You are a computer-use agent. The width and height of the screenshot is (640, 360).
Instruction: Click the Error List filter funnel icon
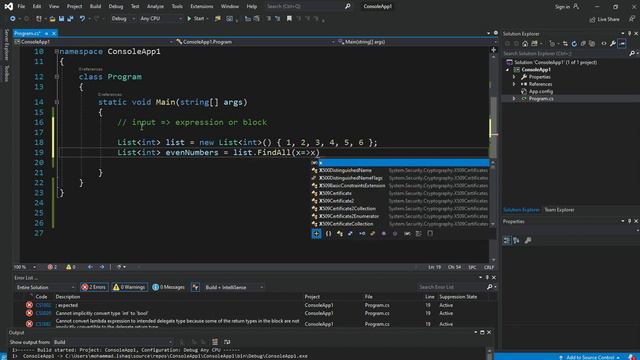(196, 287)
